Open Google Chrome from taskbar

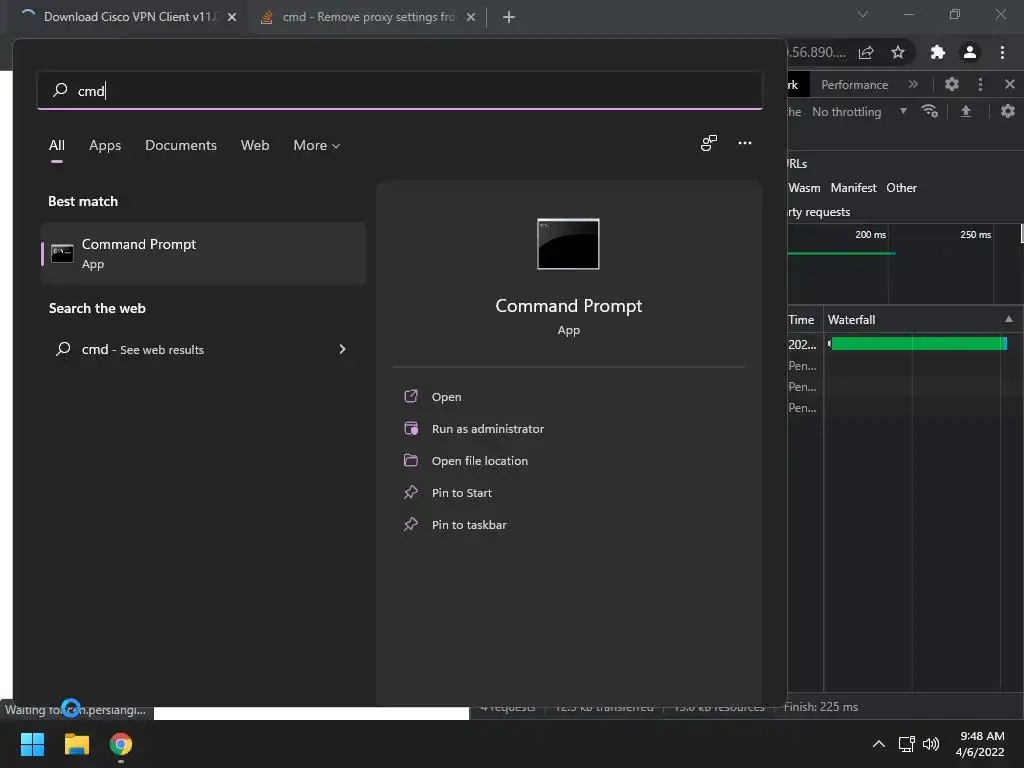[121, 744]
